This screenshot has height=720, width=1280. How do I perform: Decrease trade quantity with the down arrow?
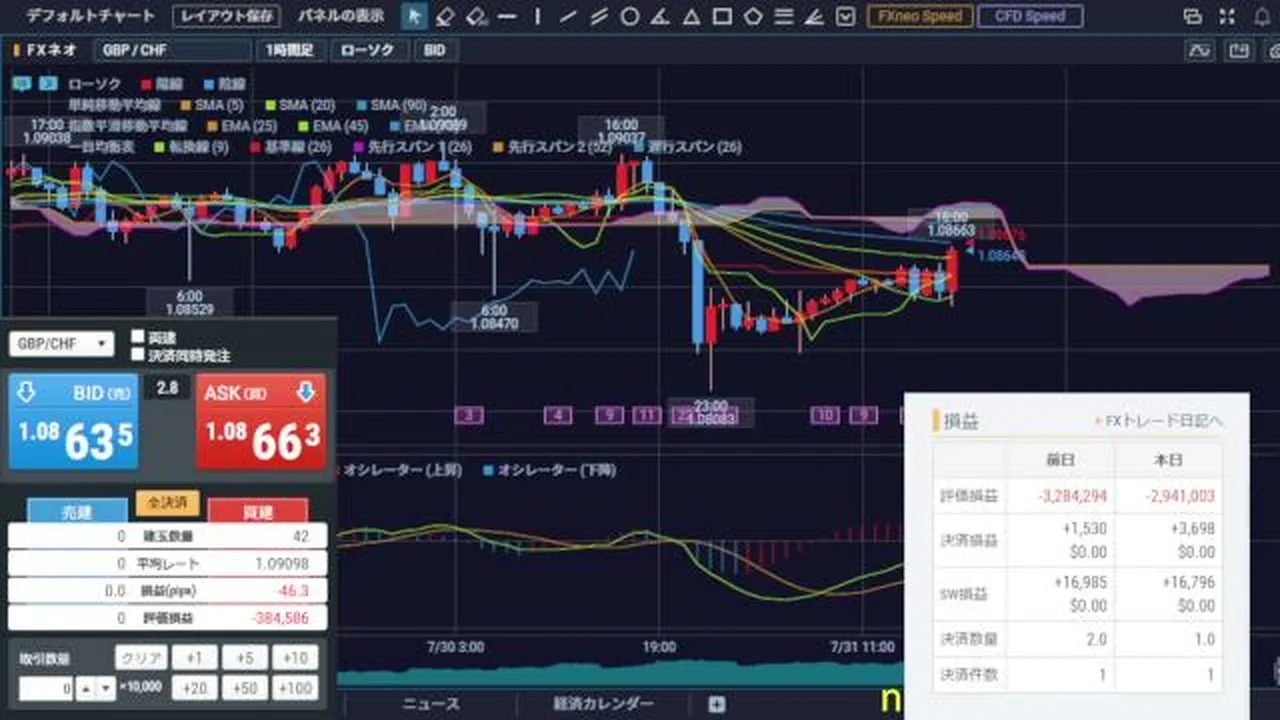click(x=104, y=688)
